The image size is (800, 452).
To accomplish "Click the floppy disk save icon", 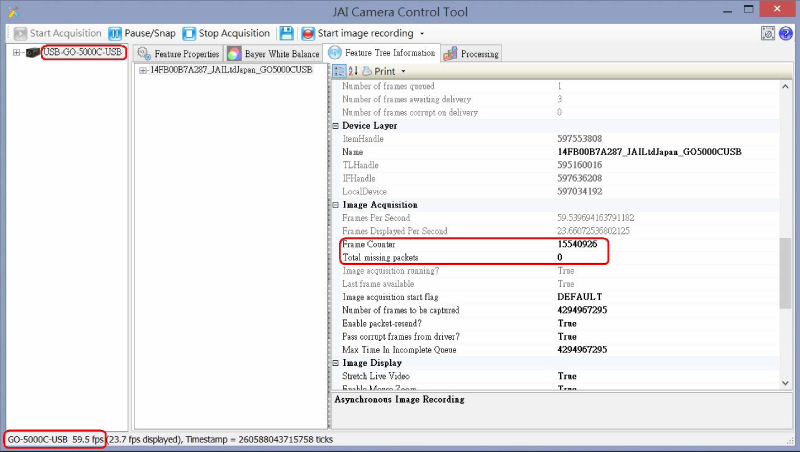I will (287, 33).
